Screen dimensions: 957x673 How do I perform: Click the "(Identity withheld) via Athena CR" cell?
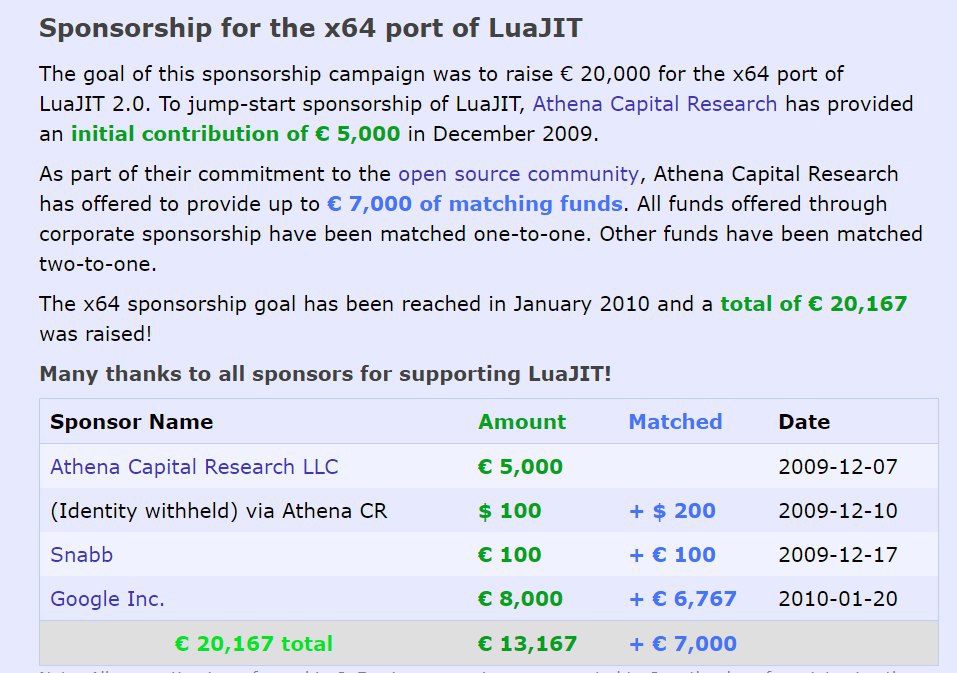(x=218, y=511)
